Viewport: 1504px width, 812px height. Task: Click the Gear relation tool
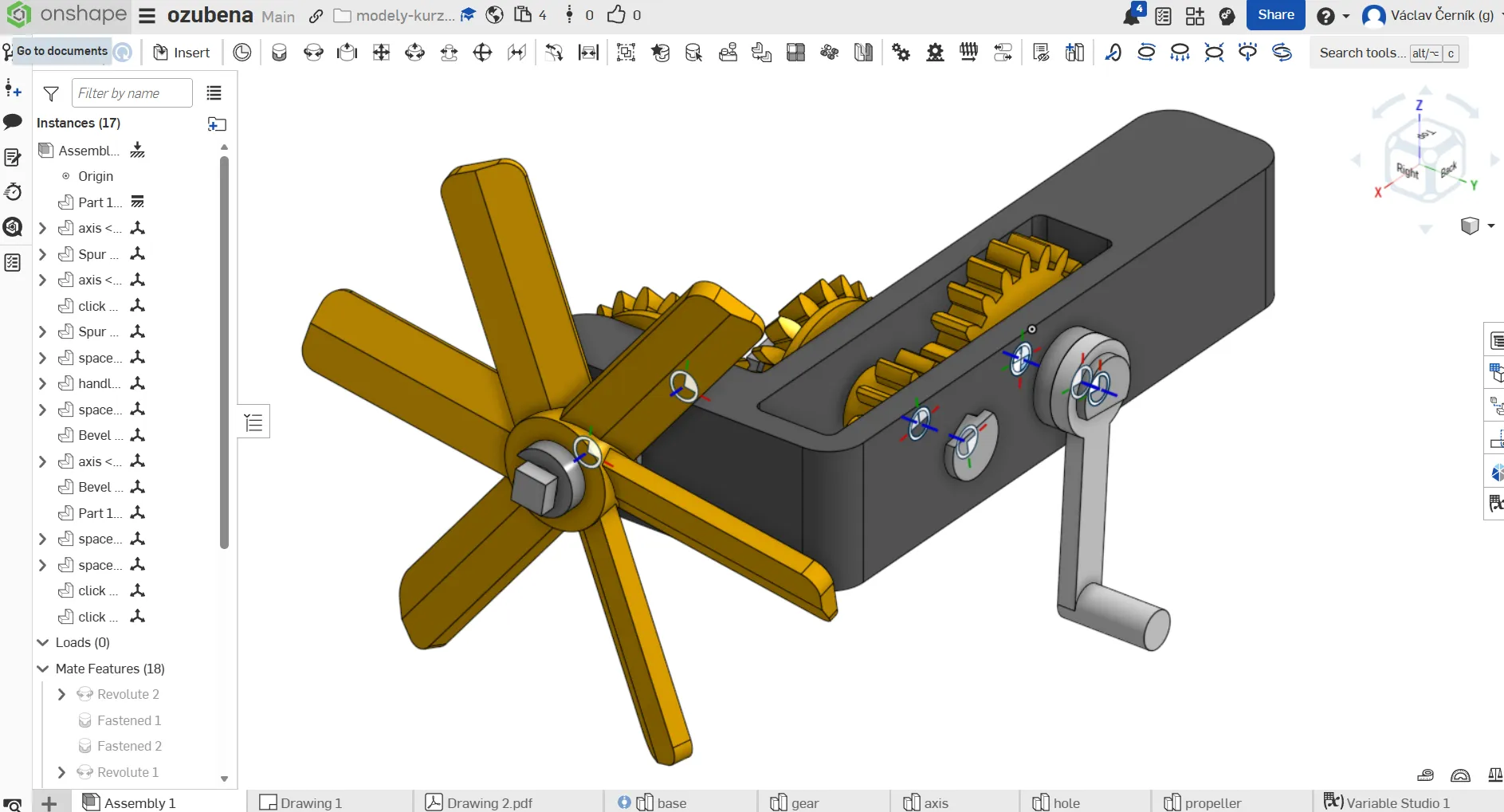[901, 53]
